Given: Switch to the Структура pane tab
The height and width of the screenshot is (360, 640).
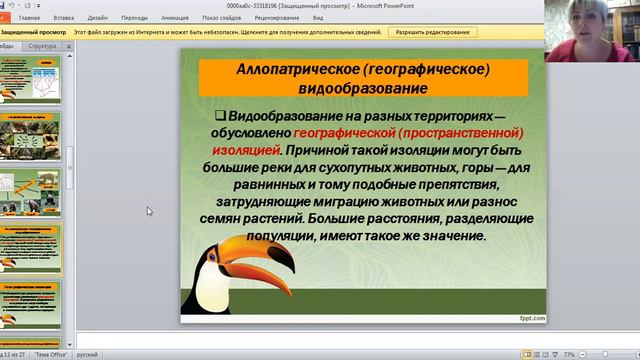Looking at the screenshot, I should click(42, 46).
